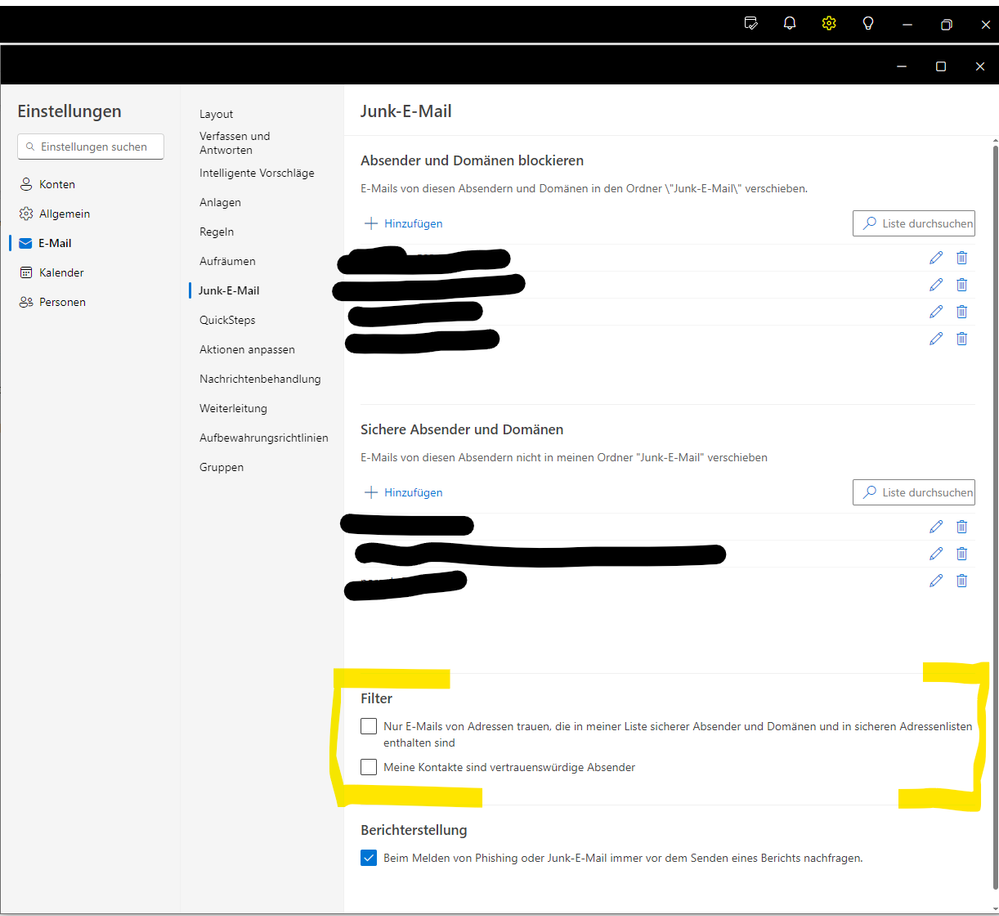Click the E-Mail envelope icon
The width and height of the screenshot is (999, 916).
tap(25, 243)
